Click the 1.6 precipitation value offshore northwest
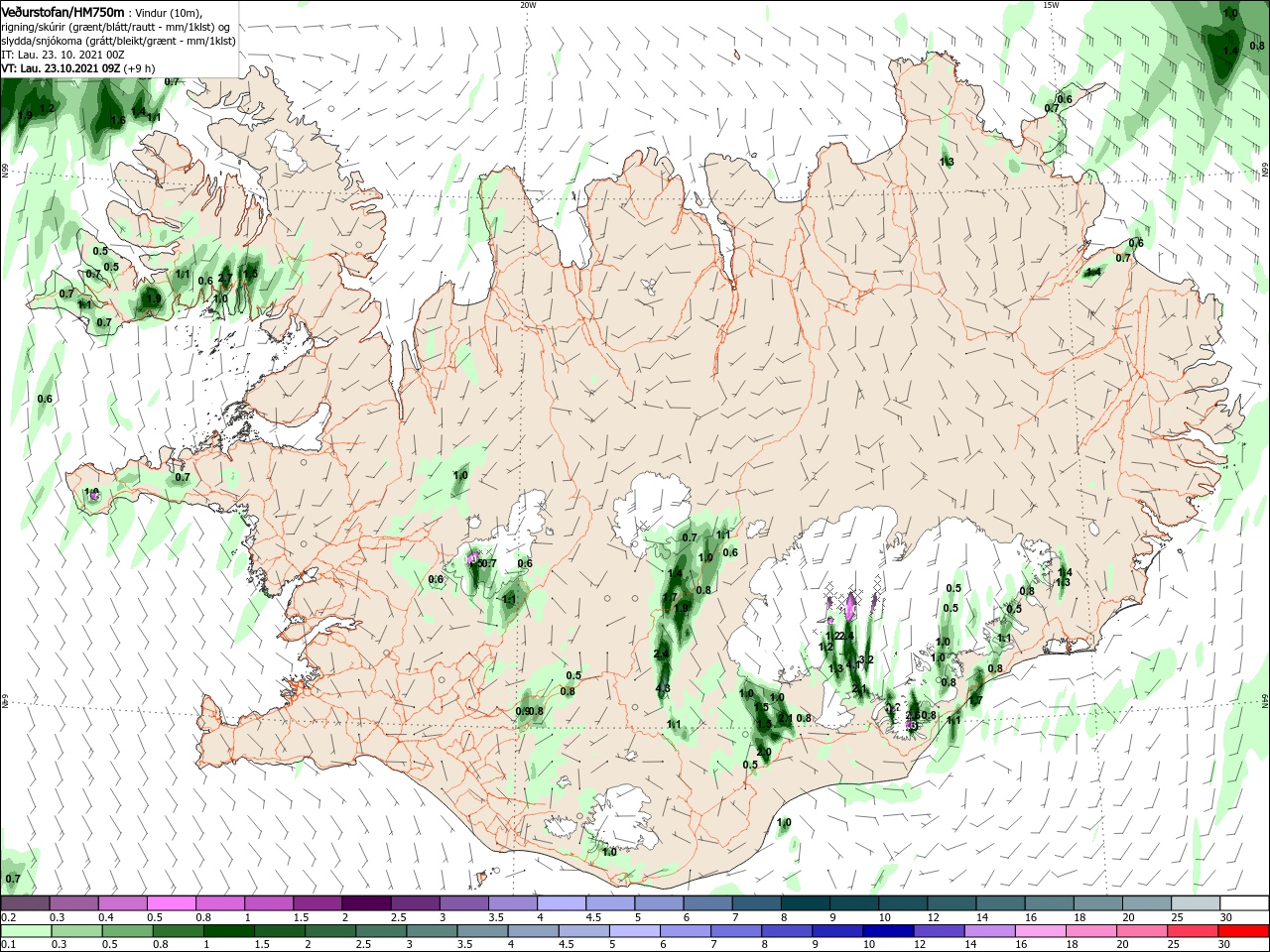The width and height of the screenshot is (1270, 952). click(x=117, y=120)
